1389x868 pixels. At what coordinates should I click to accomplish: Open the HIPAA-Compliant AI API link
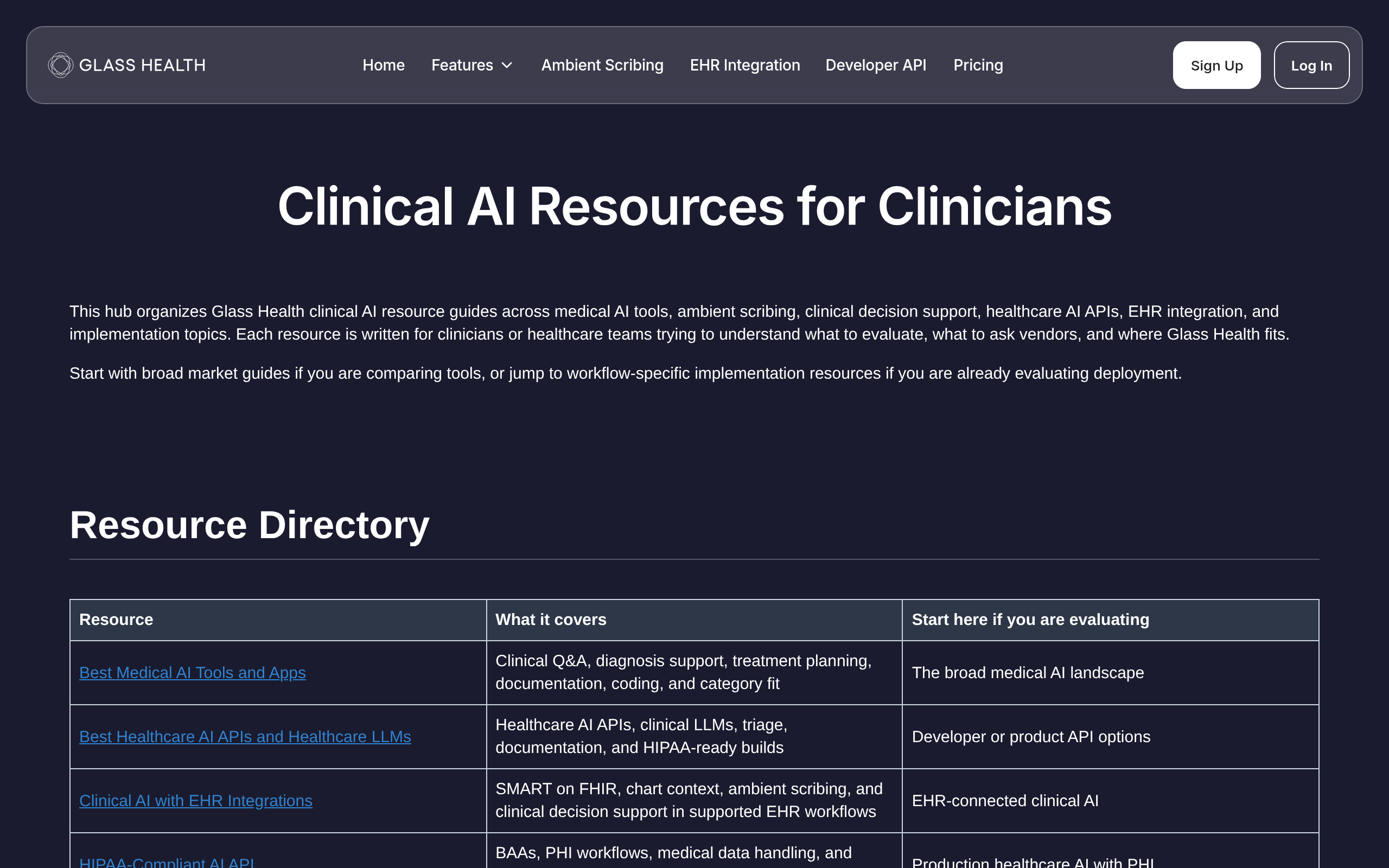coord(167,862)
